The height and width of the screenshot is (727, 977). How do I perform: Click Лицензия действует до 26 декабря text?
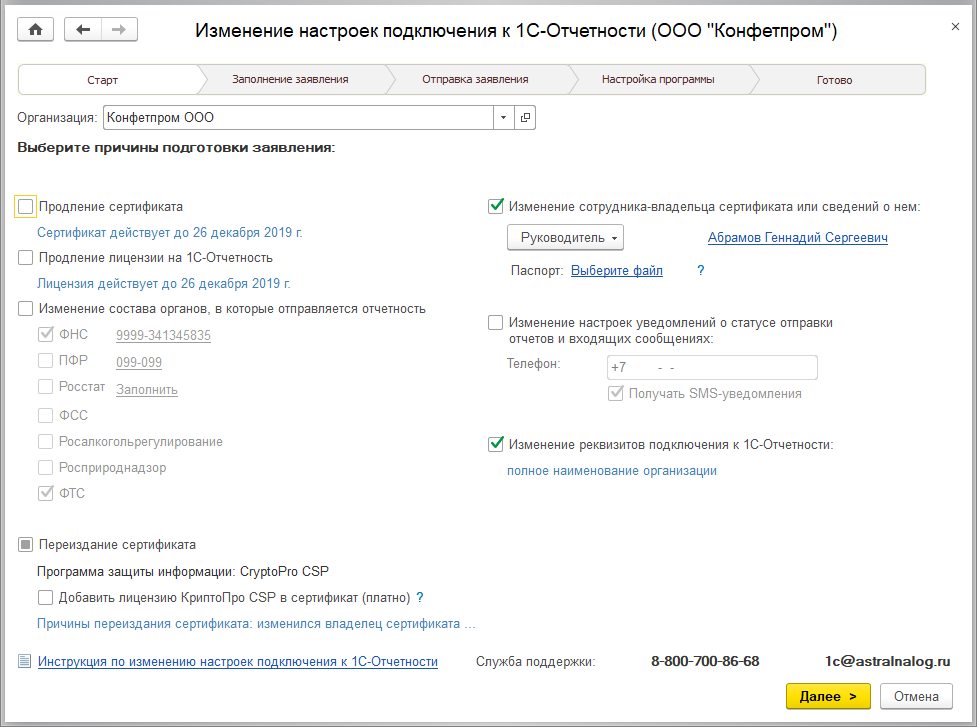pyautogui.click(x=164, y=283)
